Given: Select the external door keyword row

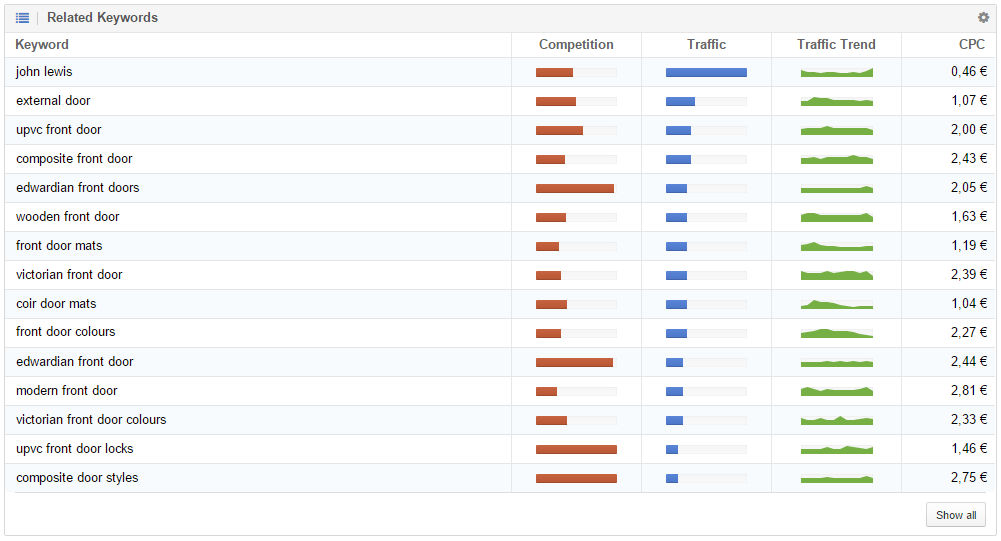Looking at the screenshot, I should coord(500,101).
